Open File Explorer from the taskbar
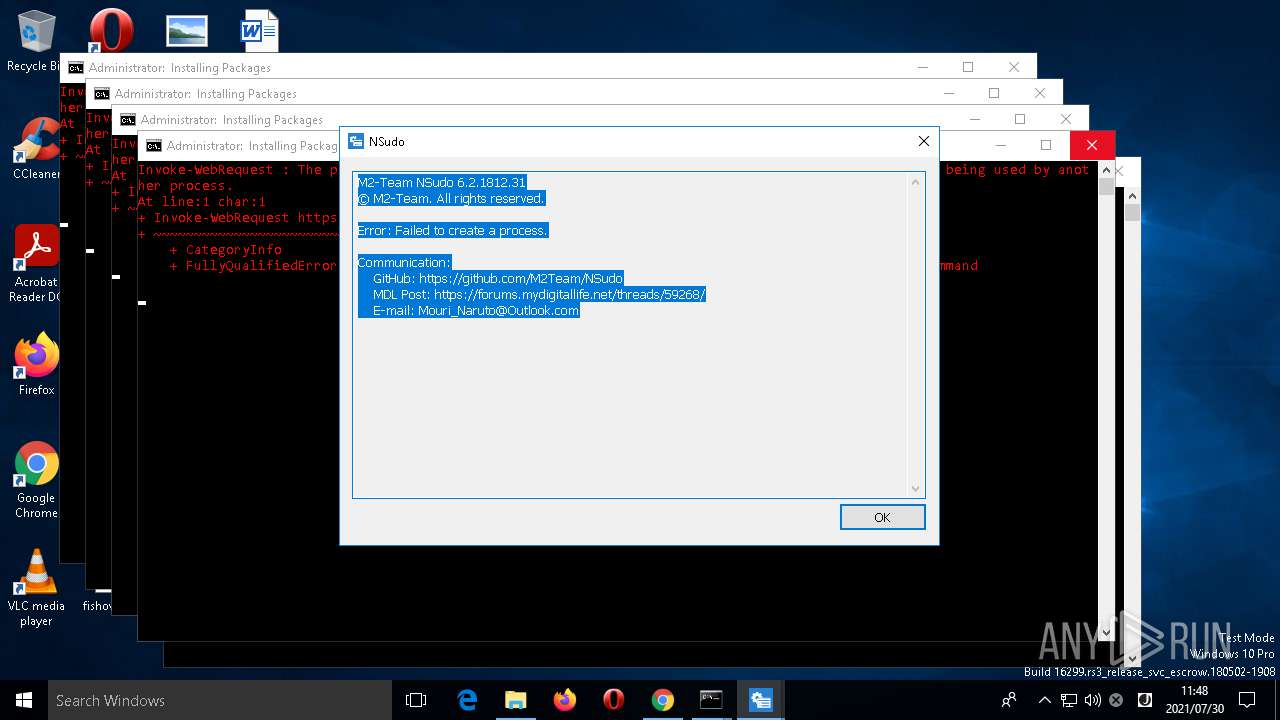 click(515, 700)
